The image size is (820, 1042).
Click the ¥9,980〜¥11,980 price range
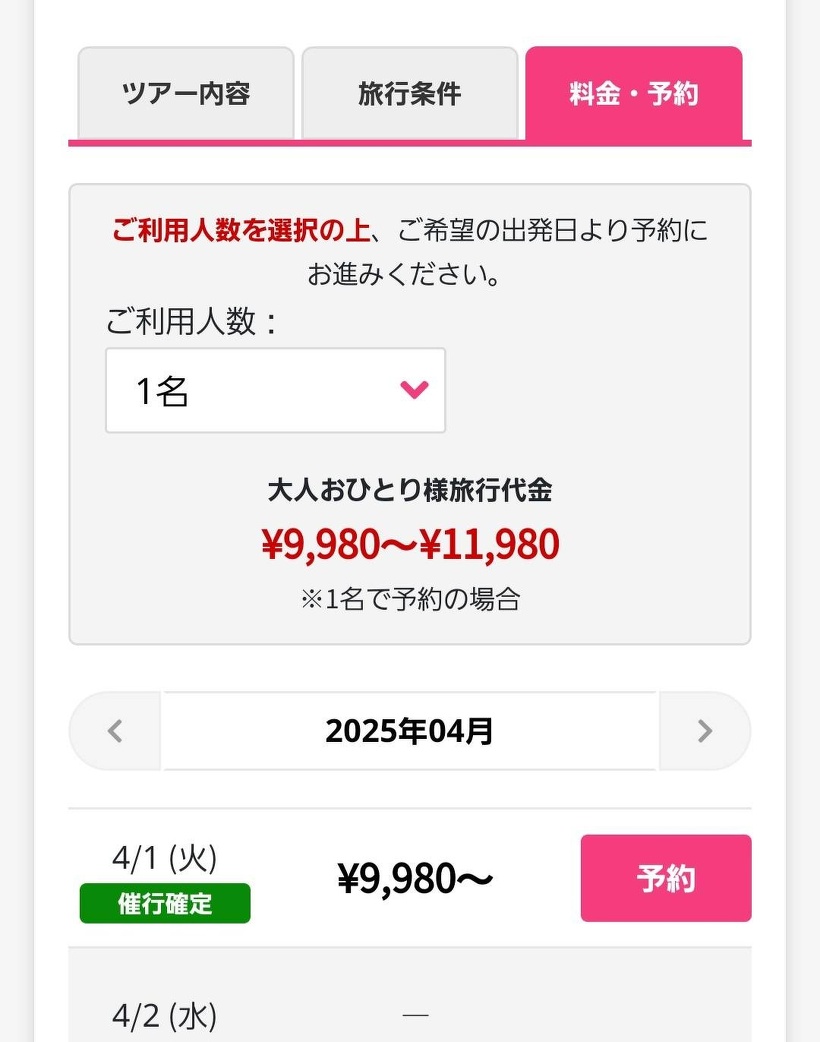410,545
